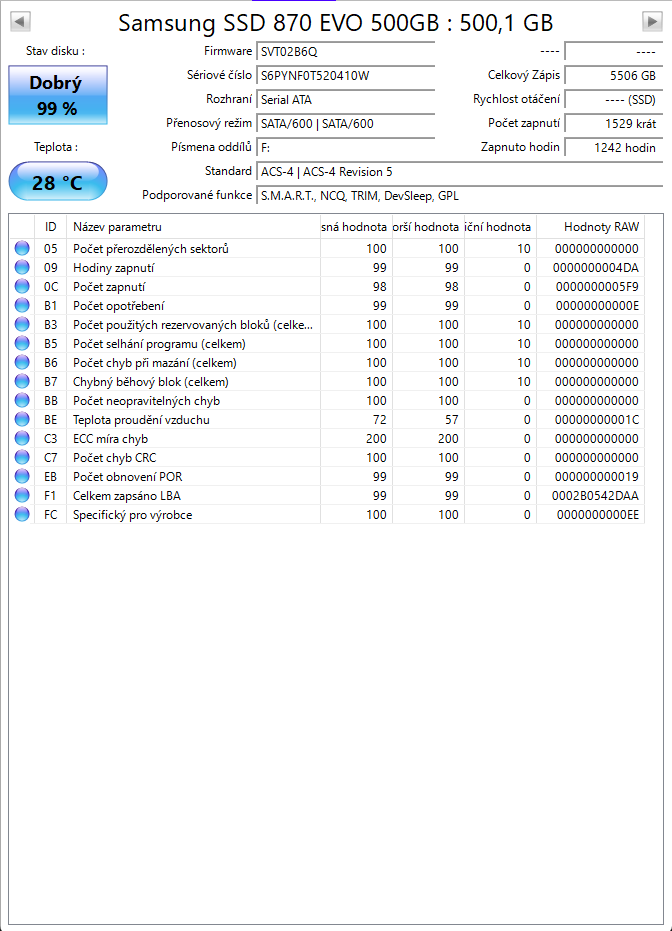Select row Hodiny zapnutí
Screen dimensions: 672x931
point(327,267)
